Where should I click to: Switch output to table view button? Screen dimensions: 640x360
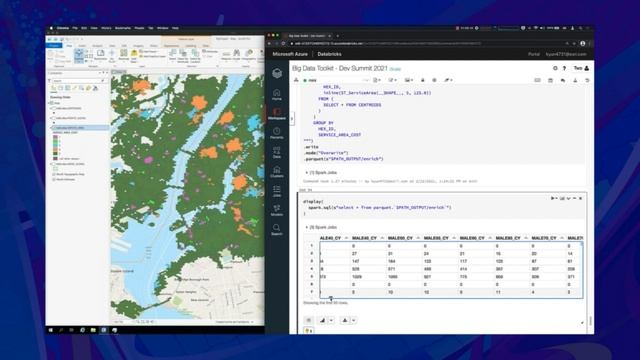click(309, 320)
